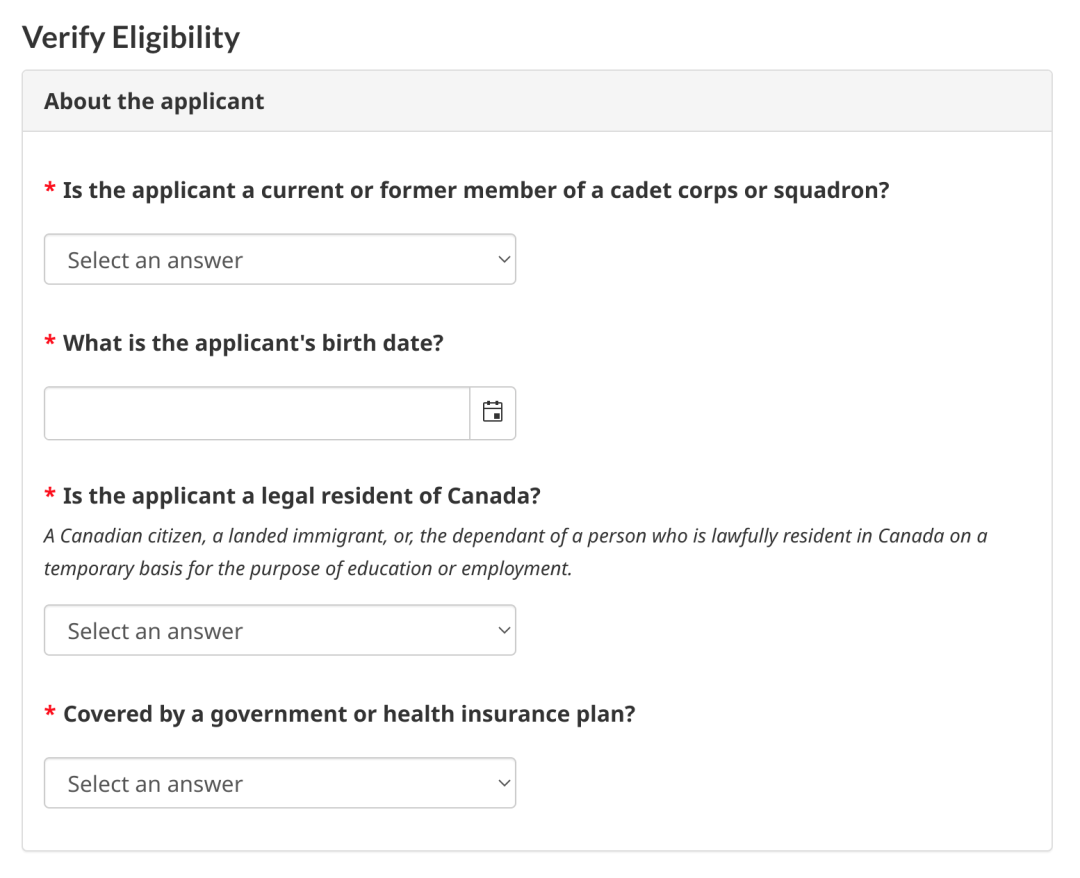Click the "About the applicant" panel header
This screenshot has height=878, width=1080.
pyautogui.click(x=154, y=101)
